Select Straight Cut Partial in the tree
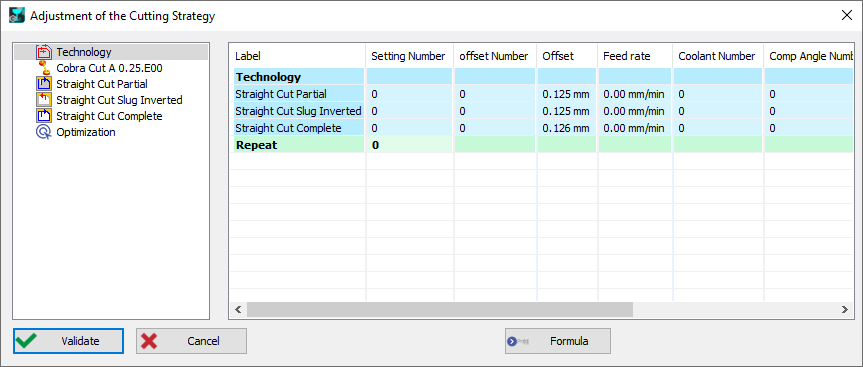 point(102,84)
